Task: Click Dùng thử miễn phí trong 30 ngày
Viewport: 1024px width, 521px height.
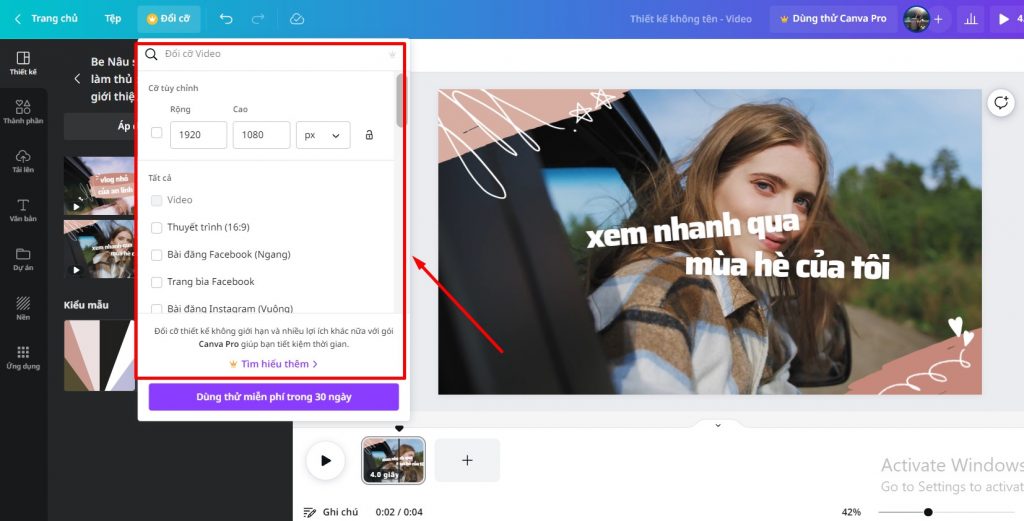Action: point(274,397)
